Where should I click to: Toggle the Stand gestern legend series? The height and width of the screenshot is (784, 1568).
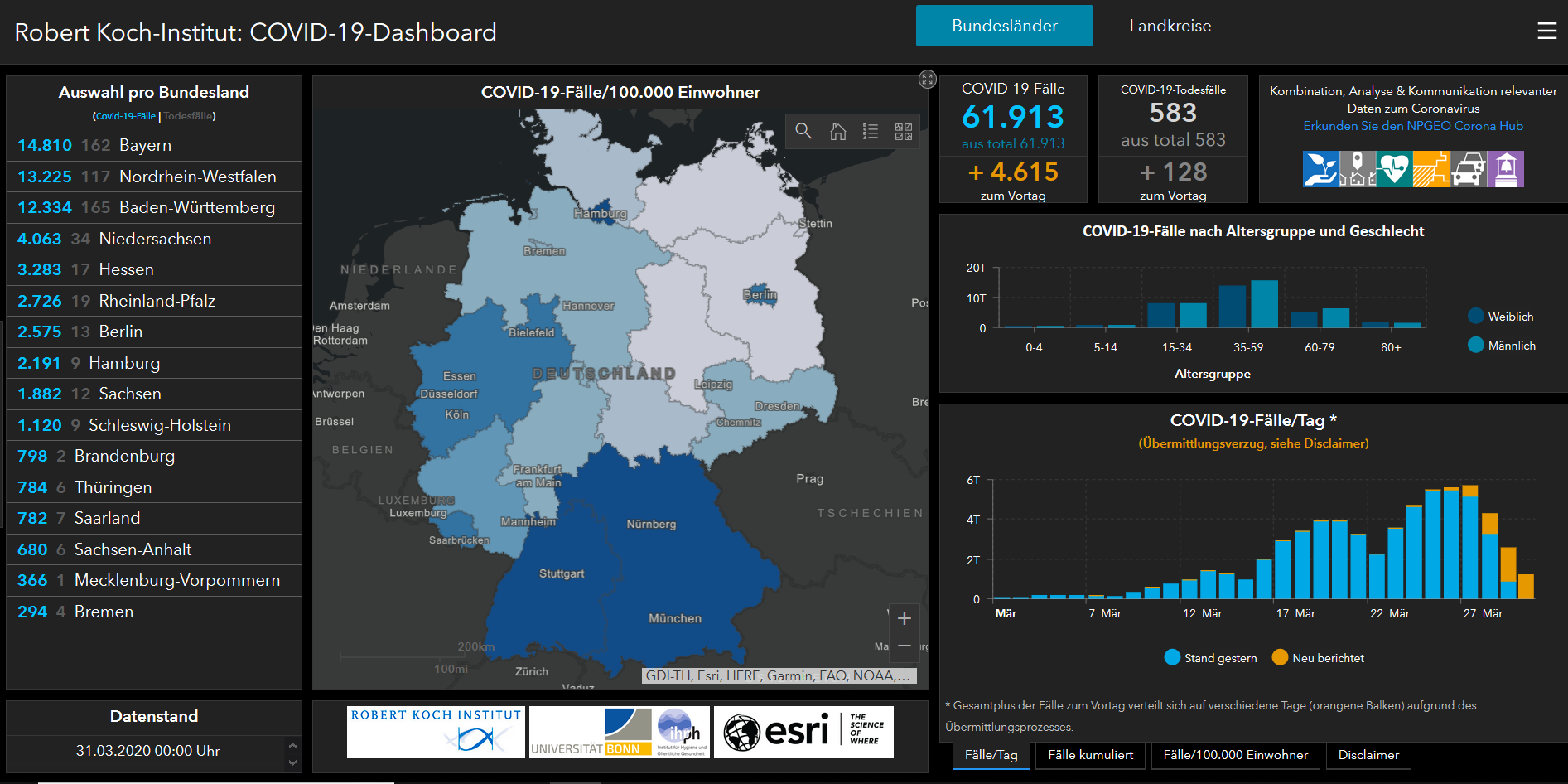pos(1210,657)
